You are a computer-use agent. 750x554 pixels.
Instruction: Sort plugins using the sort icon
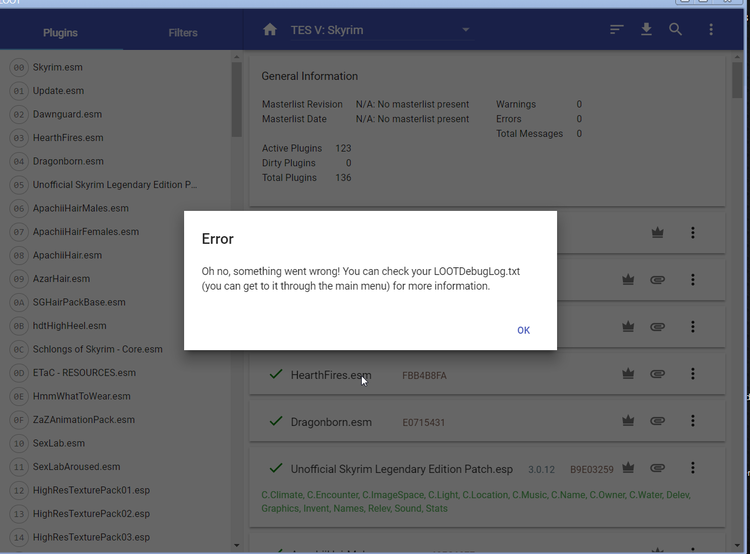[617, 30]
